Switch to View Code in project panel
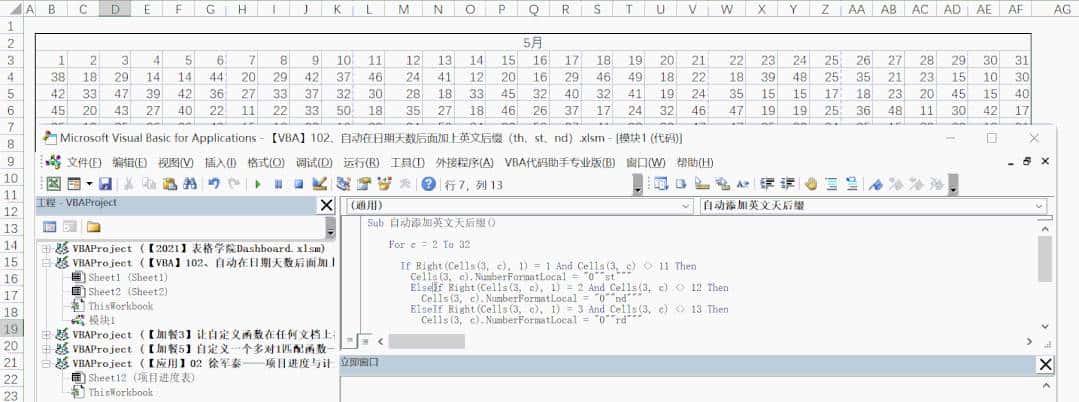The height and width of the screenshot is (402, 1079). pyautogui.click(x=50, y=227)
